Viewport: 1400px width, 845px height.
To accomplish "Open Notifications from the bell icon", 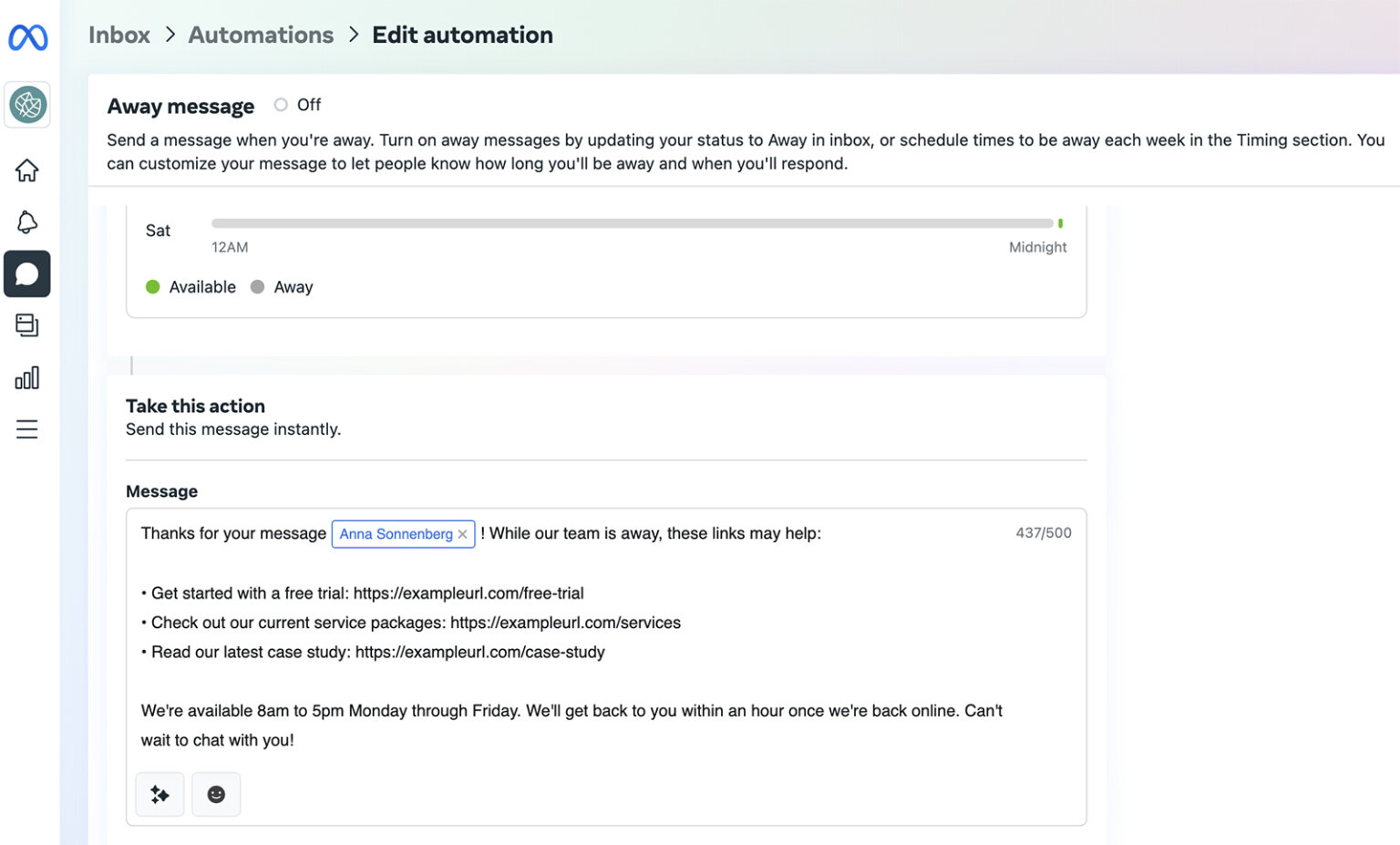I will pos(27,222).
